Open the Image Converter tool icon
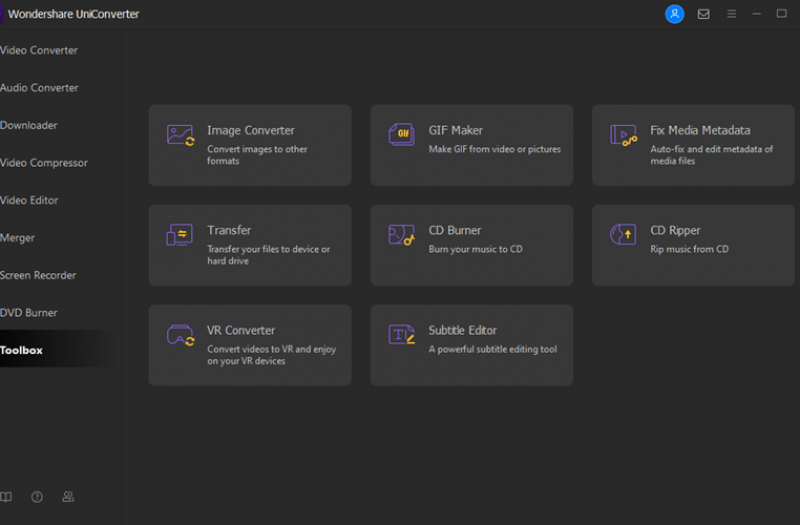Viewport: 800px width, 525px height. (x=180, y=135)
